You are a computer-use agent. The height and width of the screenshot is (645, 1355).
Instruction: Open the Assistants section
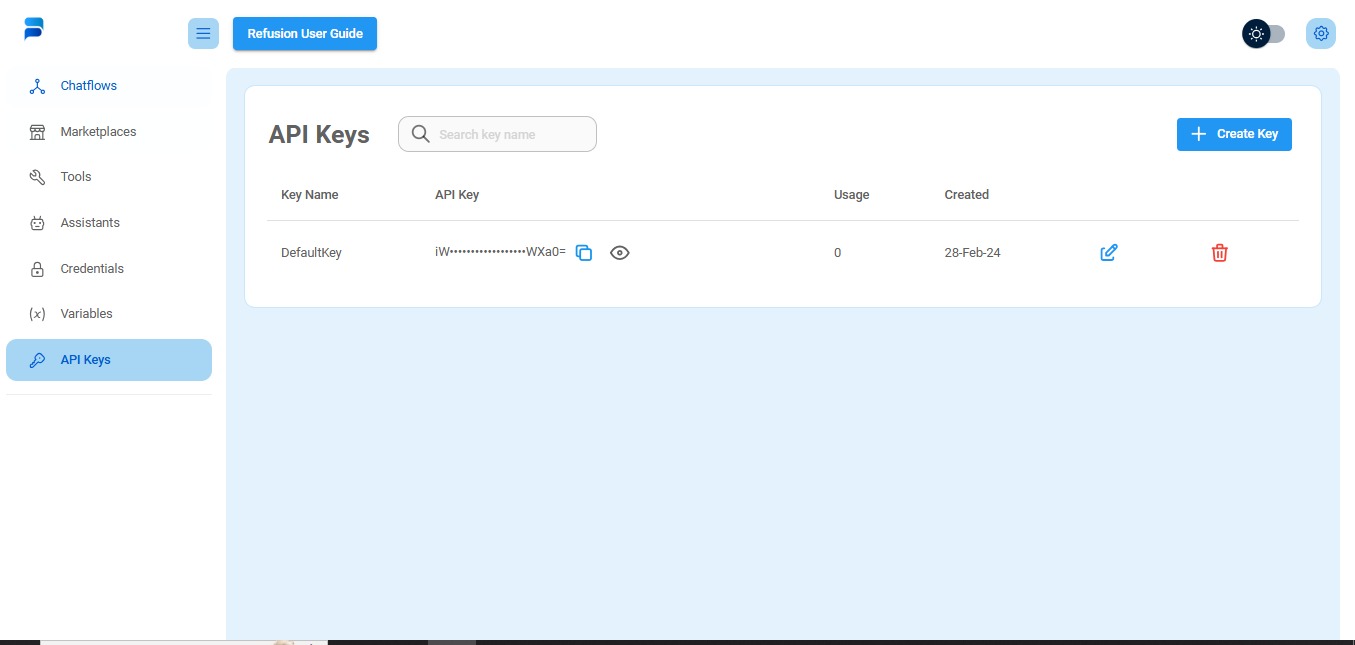tap(90, 223)
